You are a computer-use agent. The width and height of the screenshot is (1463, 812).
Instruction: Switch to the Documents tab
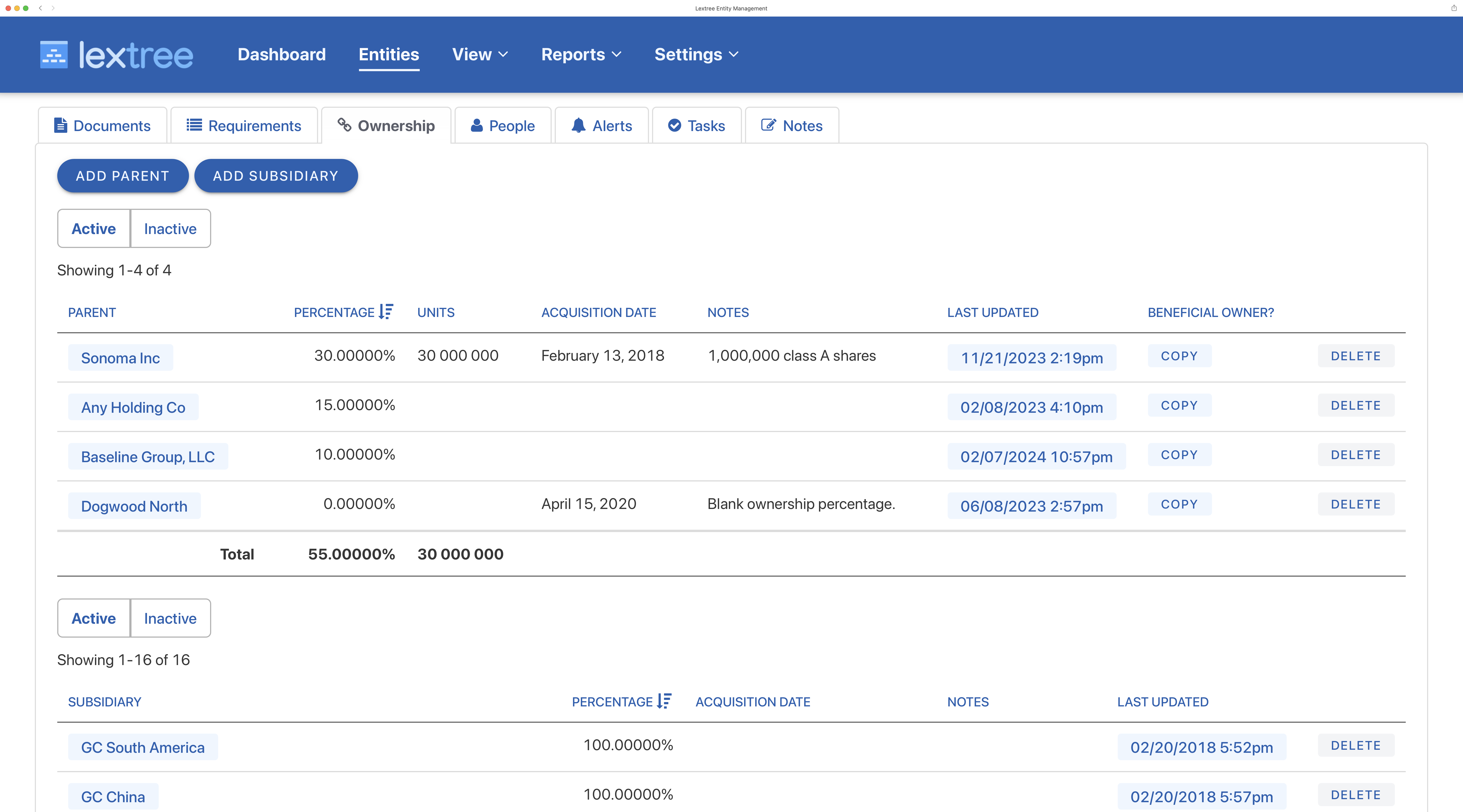point(103,125)
